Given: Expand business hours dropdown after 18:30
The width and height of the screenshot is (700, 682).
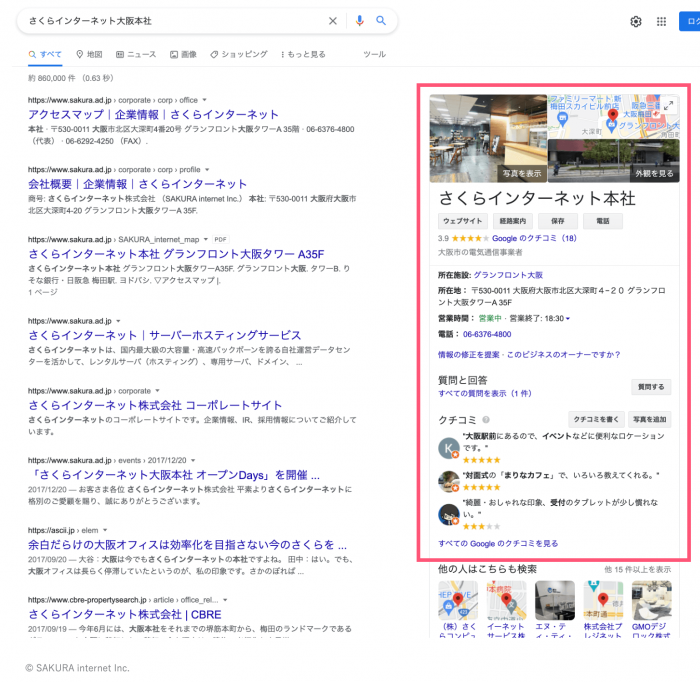Looking at the screenshot, I should [x=568, y=319].
